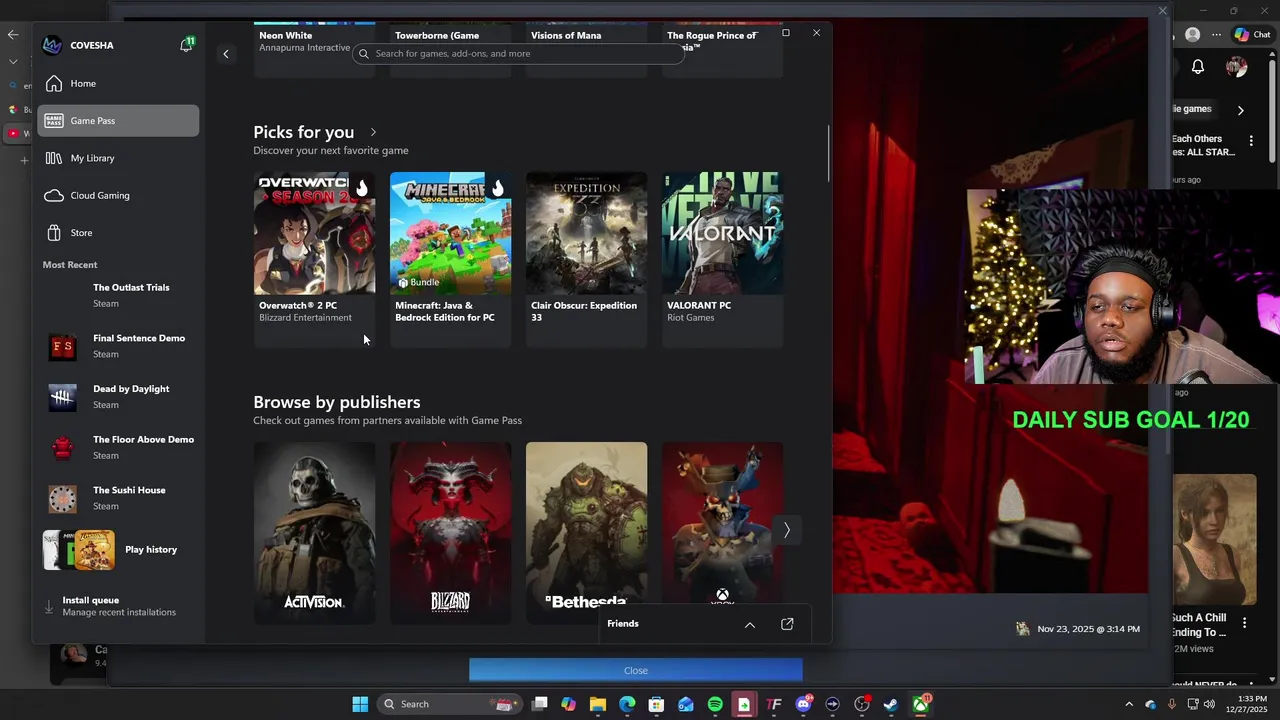Open Play history

click(x=120, y=550)
